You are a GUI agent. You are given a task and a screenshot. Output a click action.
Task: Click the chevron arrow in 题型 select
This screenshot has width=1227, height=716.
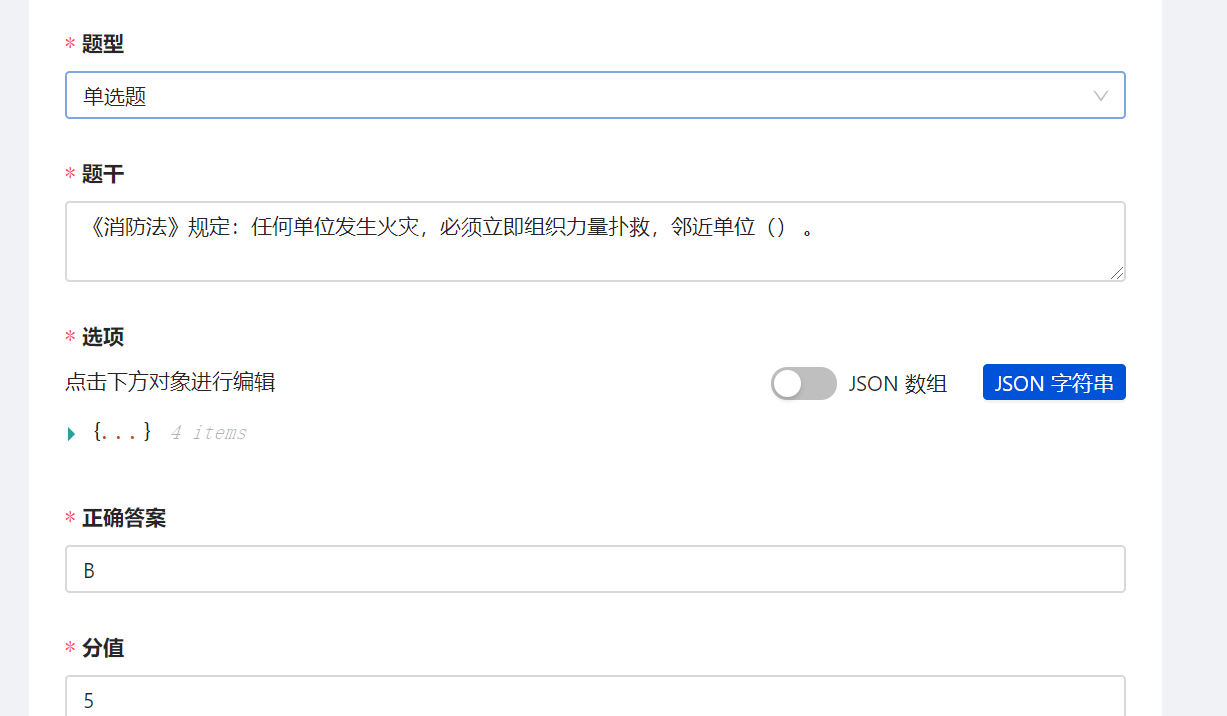1101,96
